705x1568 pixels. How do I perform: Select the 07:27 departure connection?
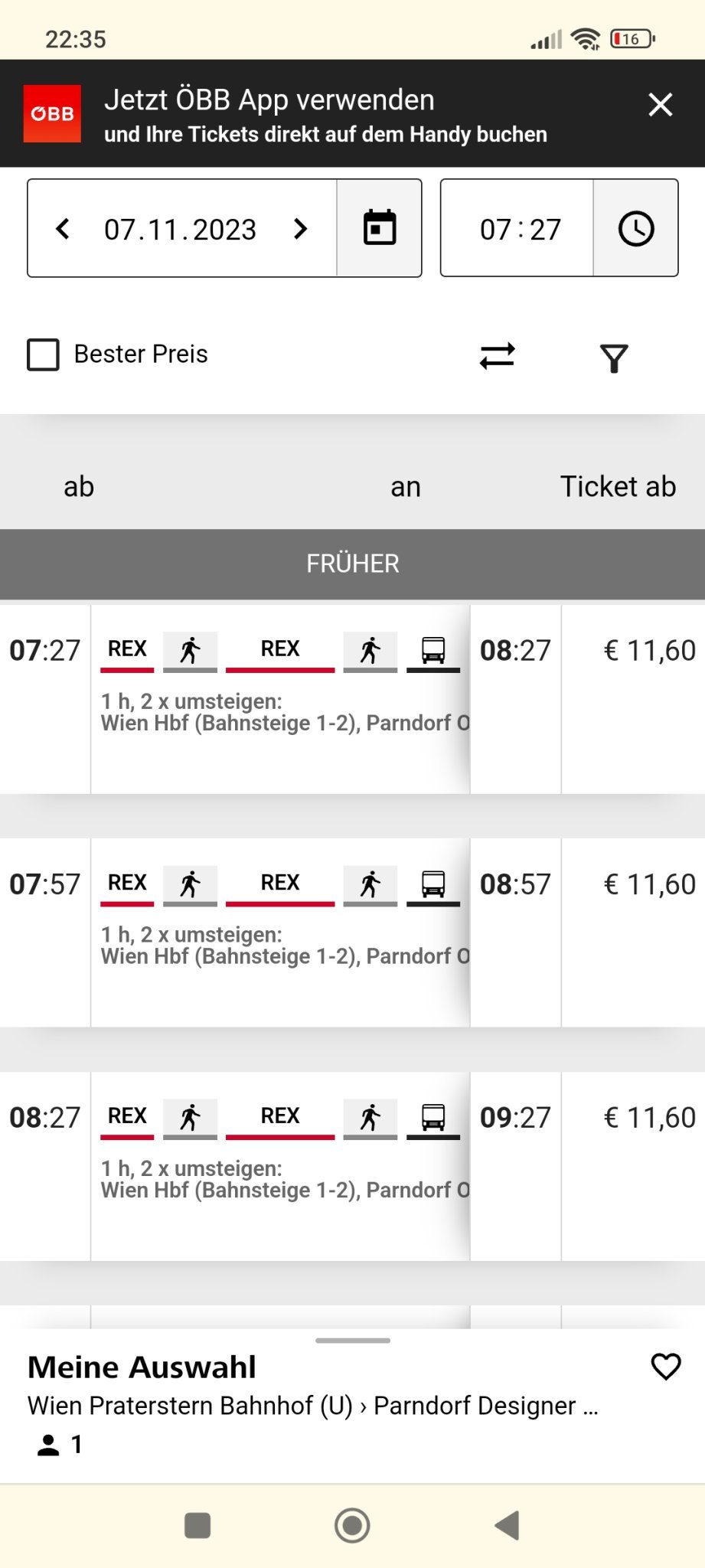pos(44,651)
